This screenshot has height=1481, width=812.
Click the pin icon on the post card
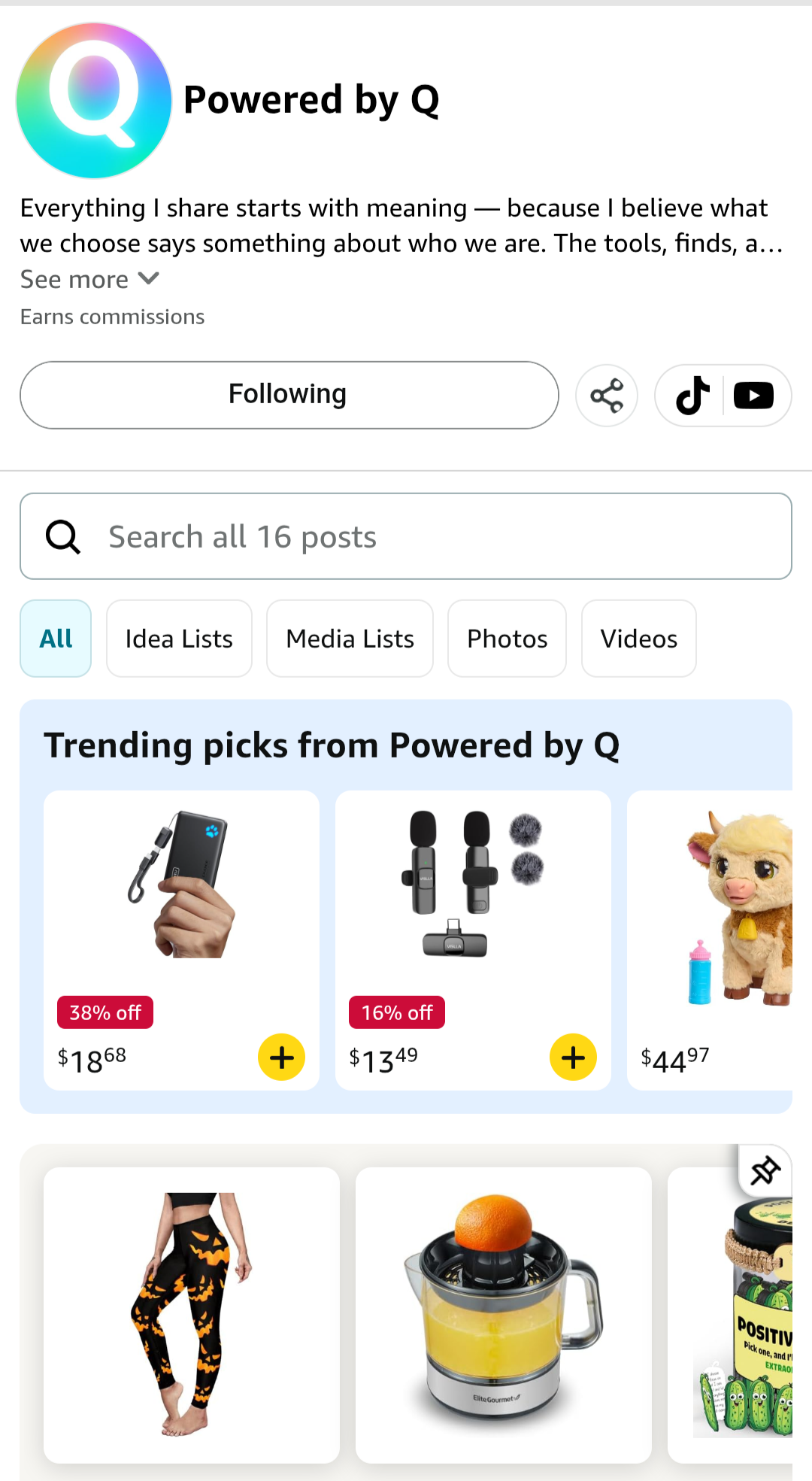[x=765, y=1171]
